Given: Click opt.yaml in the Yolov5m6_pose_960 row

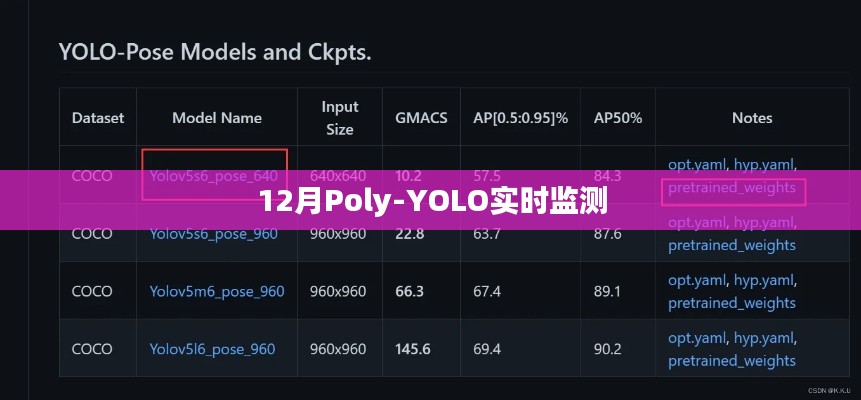Looking at the screenshot, I should [x=696, y=281].
